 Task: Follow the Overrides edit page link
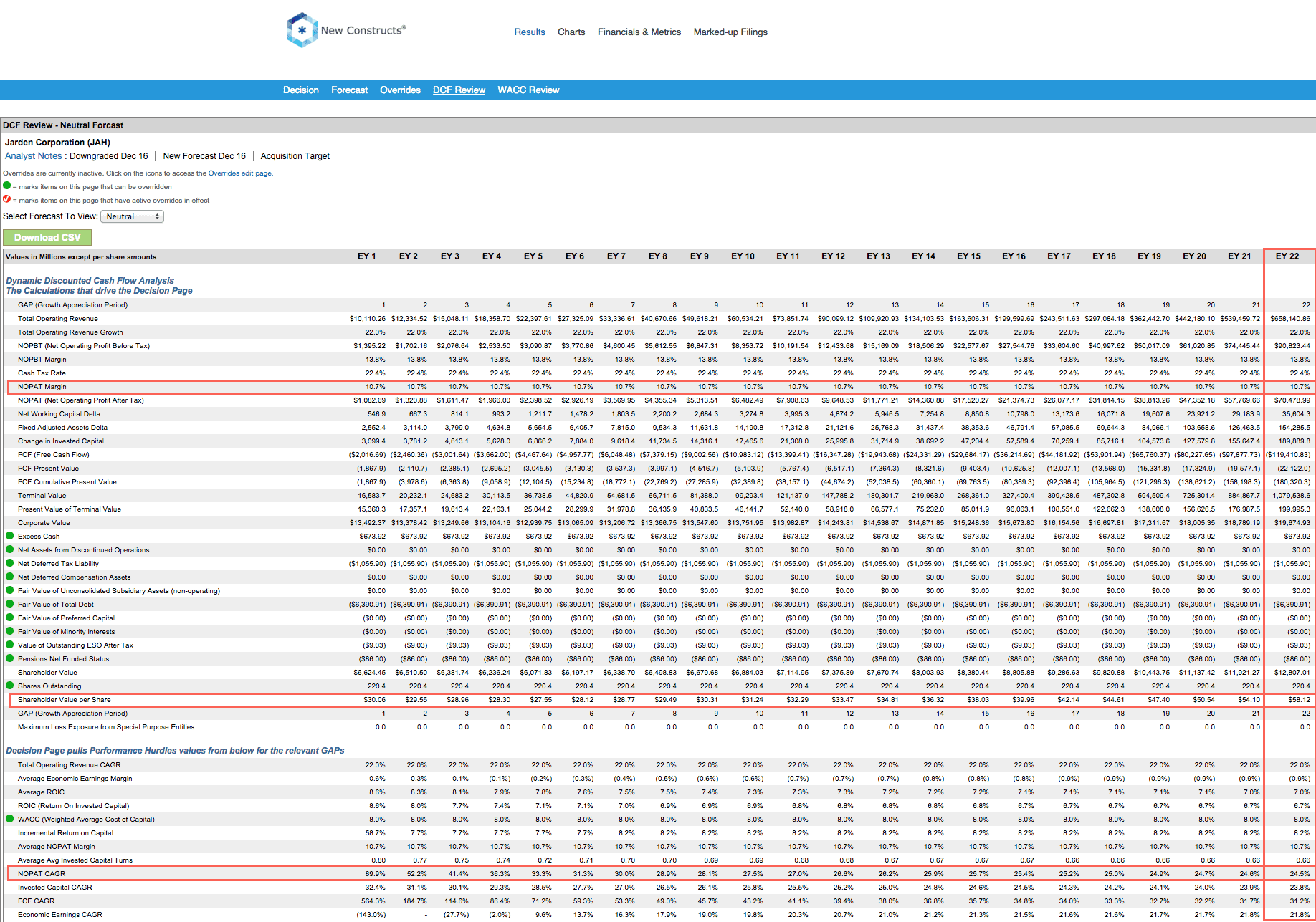pos(239,173)
